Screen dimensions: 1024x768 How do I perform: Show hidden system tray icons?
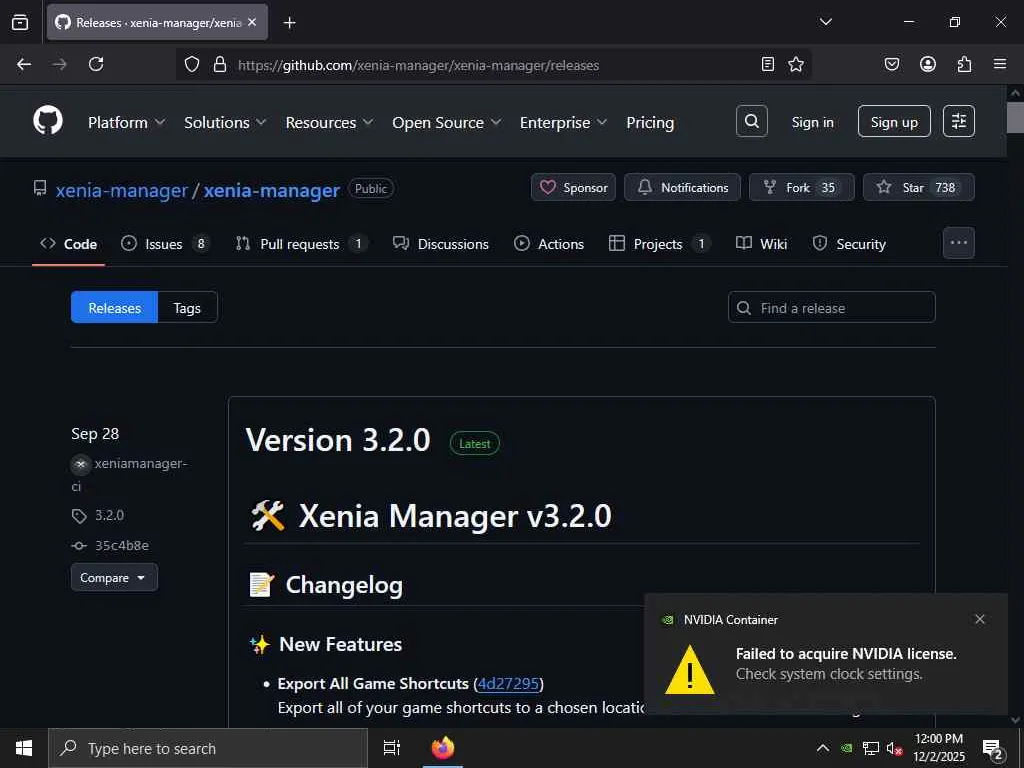(823, 748)
